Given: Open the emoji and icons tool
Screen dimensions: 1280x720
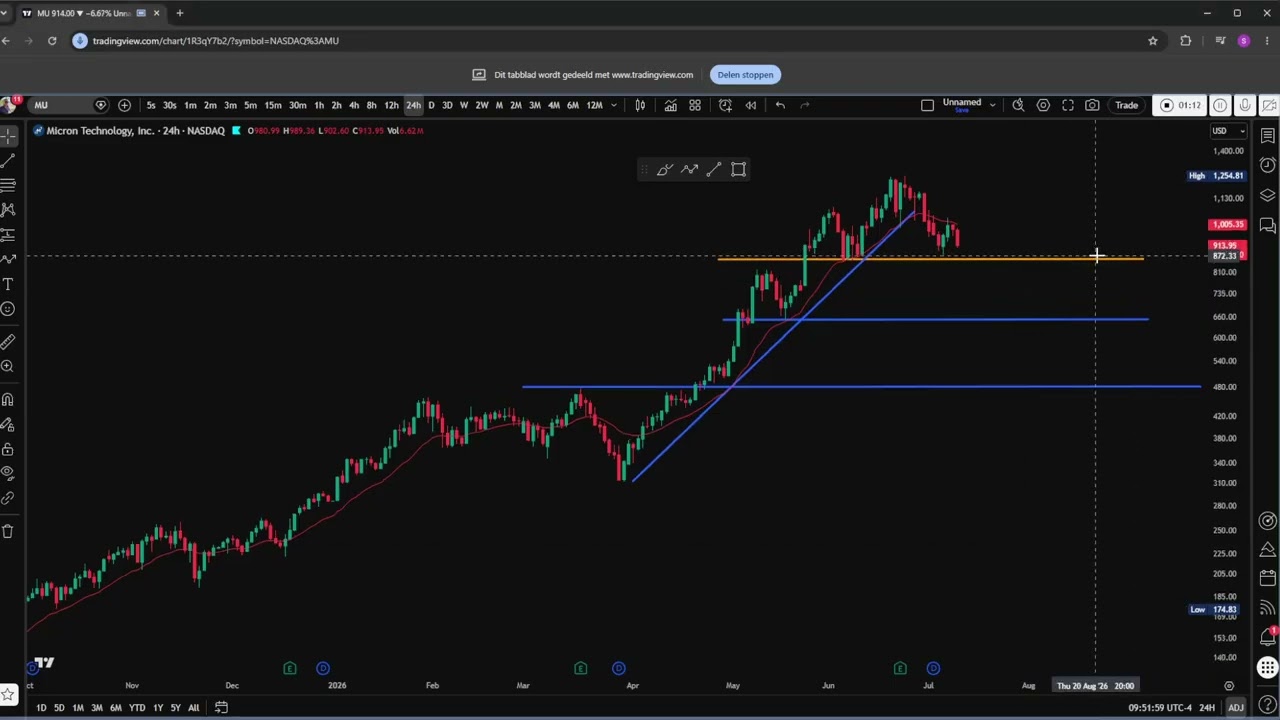Looking at the screenshot, I should (x=8, y=309).
